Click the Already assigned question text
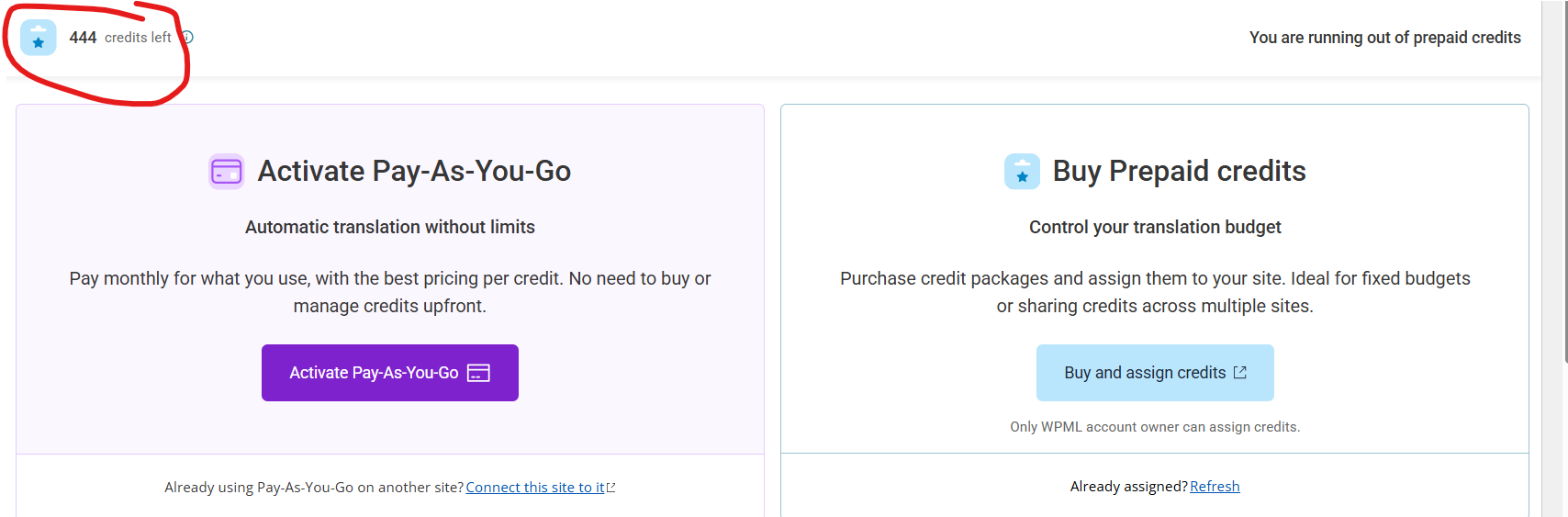 pyautogui.click(x=1128, y=487)
